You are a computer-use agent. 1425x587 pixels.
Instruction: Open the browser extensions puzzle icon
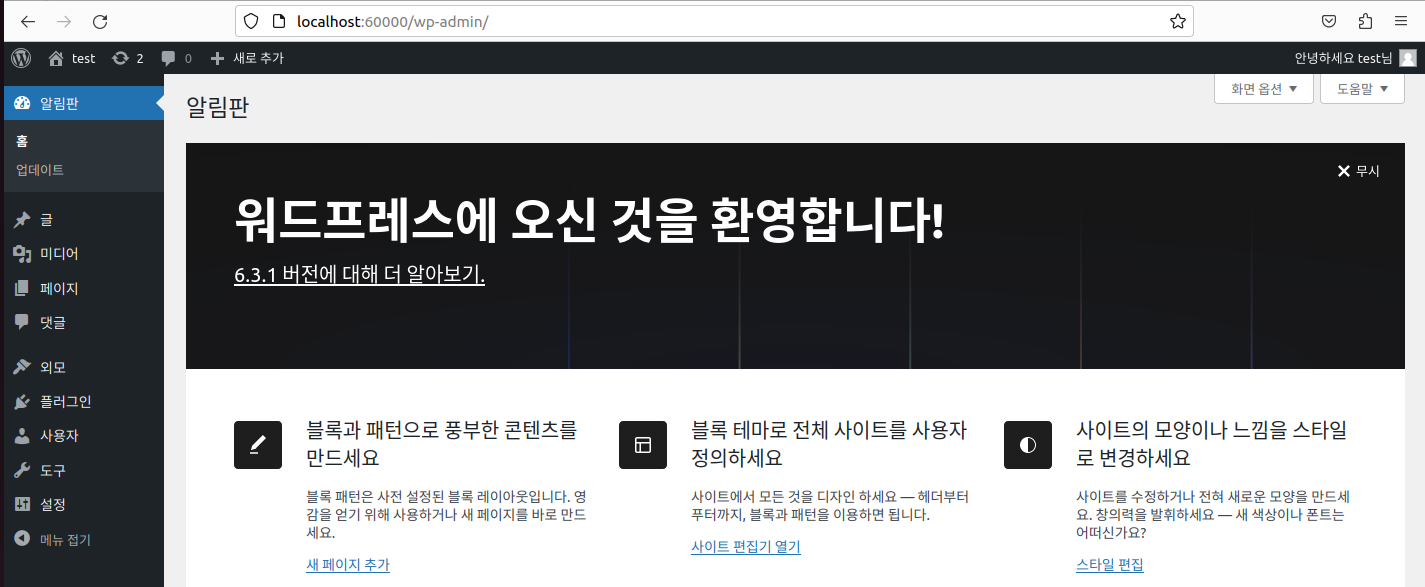tap(1365, 21)
